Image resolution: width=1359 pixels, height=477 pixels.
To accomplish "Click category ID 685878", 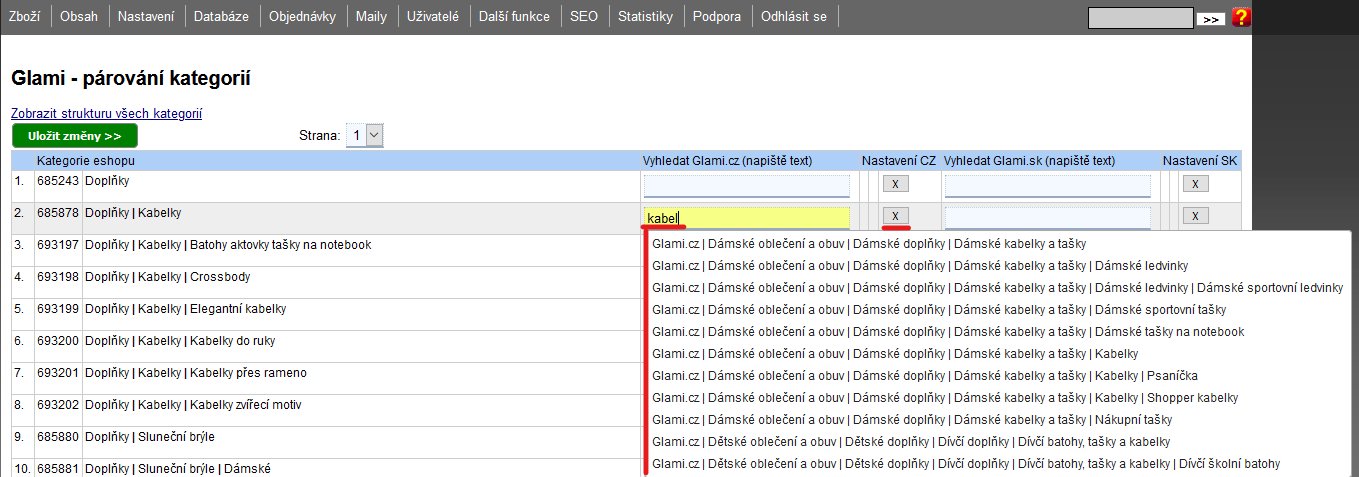I will 57,214.
